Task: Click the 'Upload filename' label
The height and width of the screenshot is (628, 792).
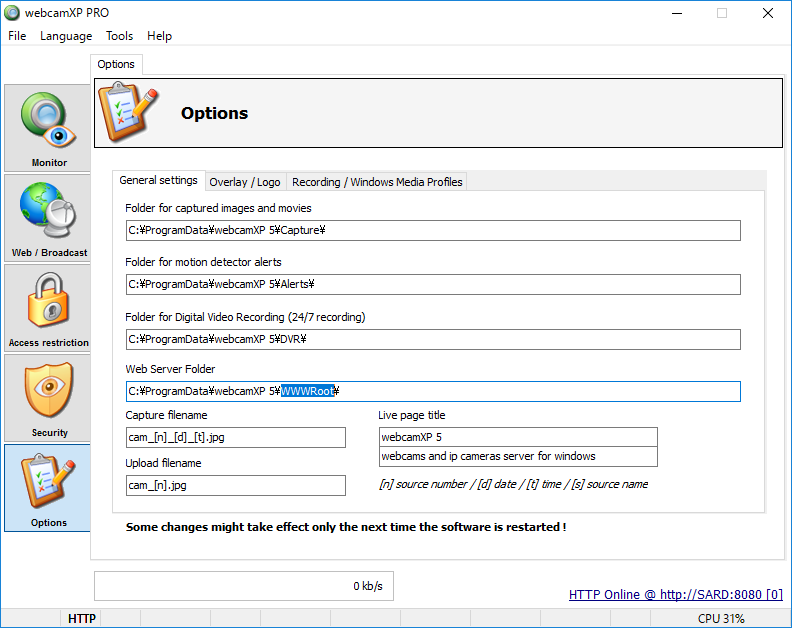Action: click(x=163, y=463)
